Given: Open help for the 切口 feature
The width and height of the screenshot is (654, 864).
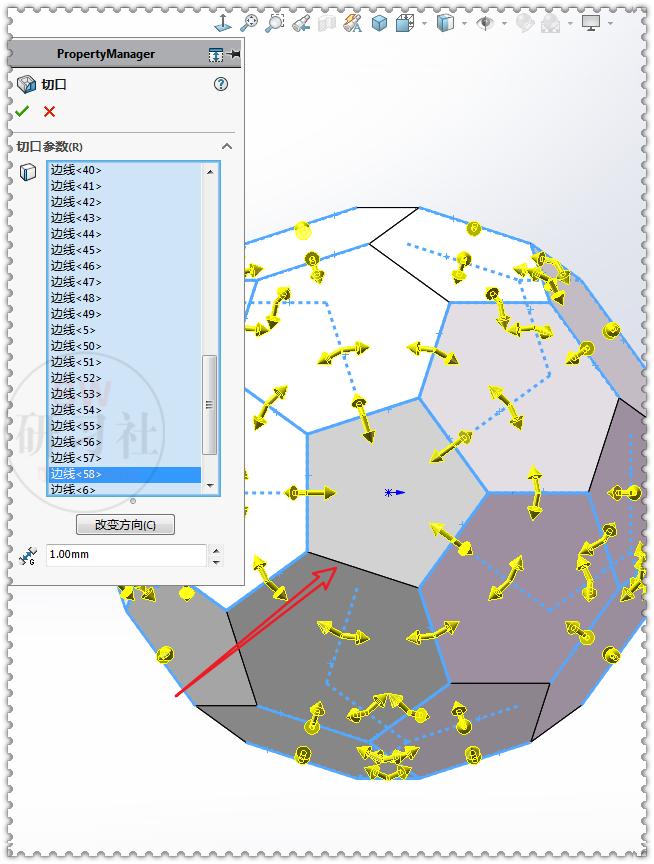Looking at the screenshot, I should click(221, 84).
